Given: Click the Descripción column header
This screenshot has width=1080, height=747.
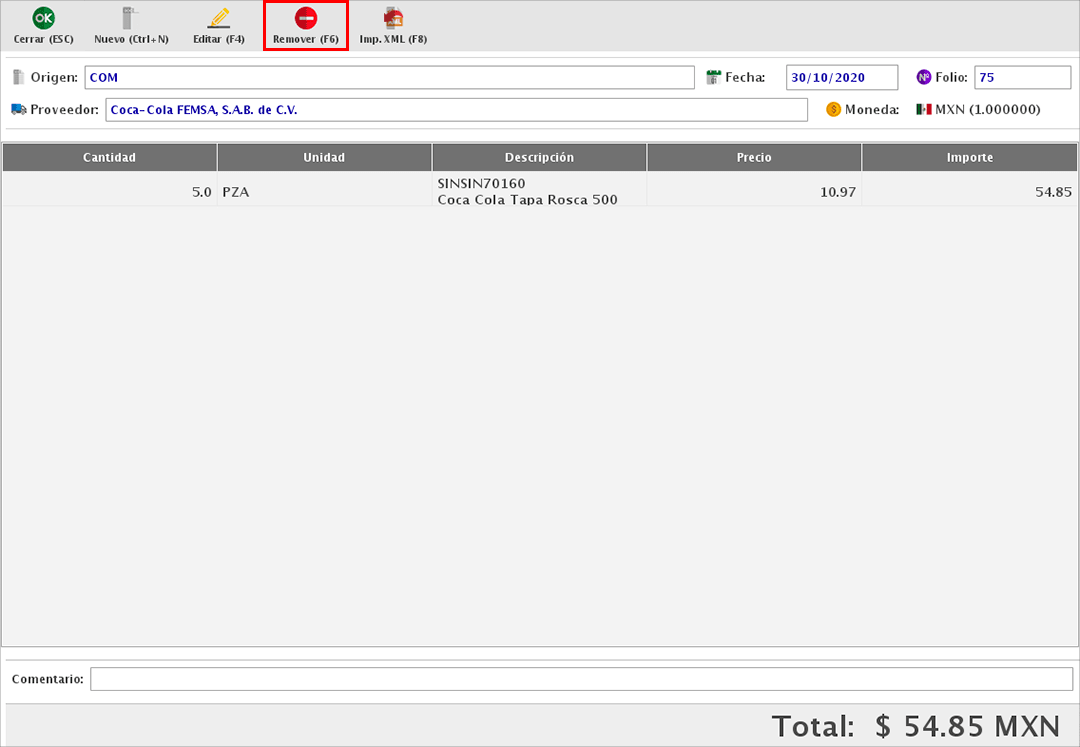Looking at the screenshot, I should [539, 158].
